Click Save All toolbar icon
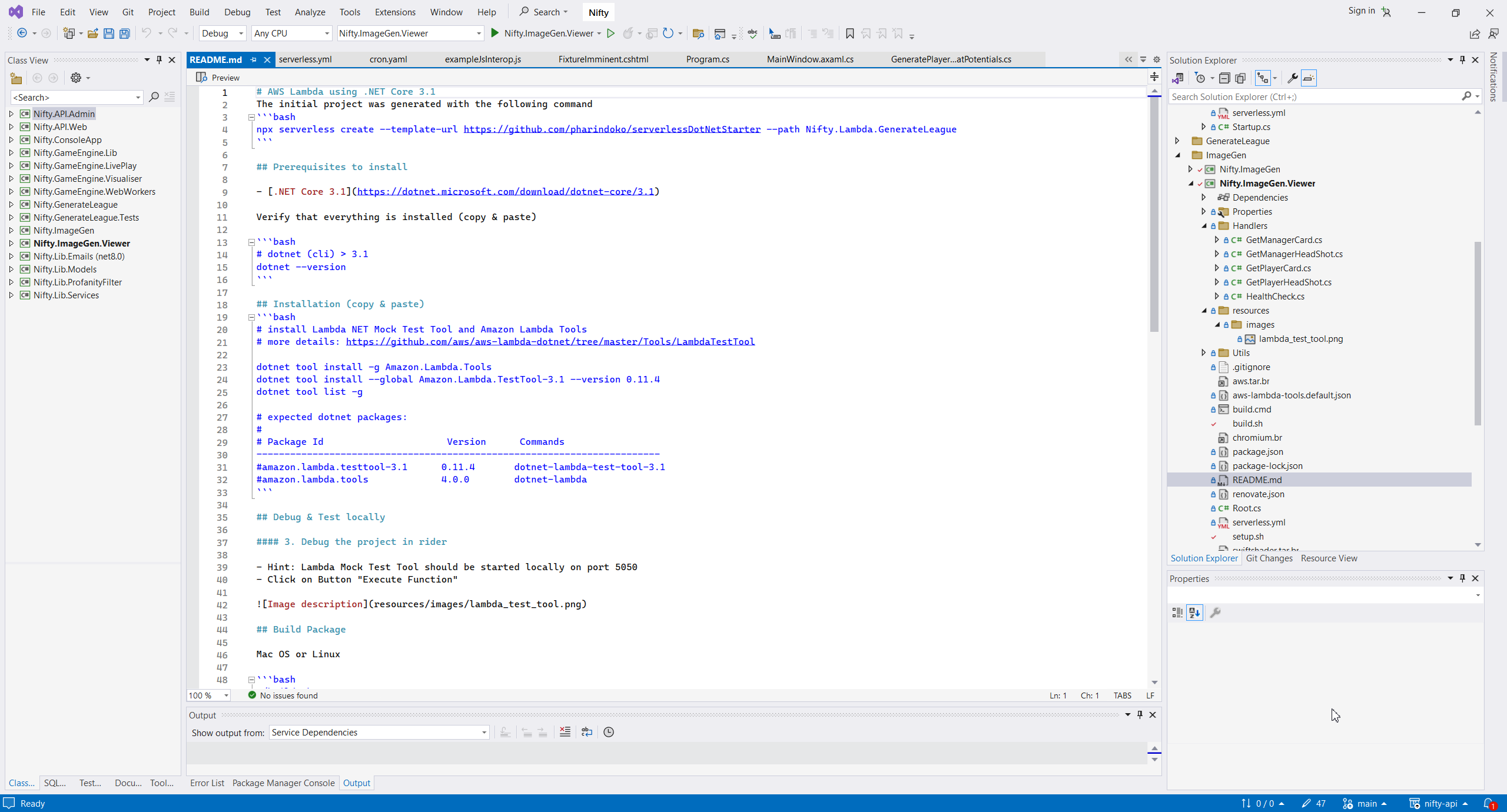This screenshot has width=1507, height=812. coord(124,34)
